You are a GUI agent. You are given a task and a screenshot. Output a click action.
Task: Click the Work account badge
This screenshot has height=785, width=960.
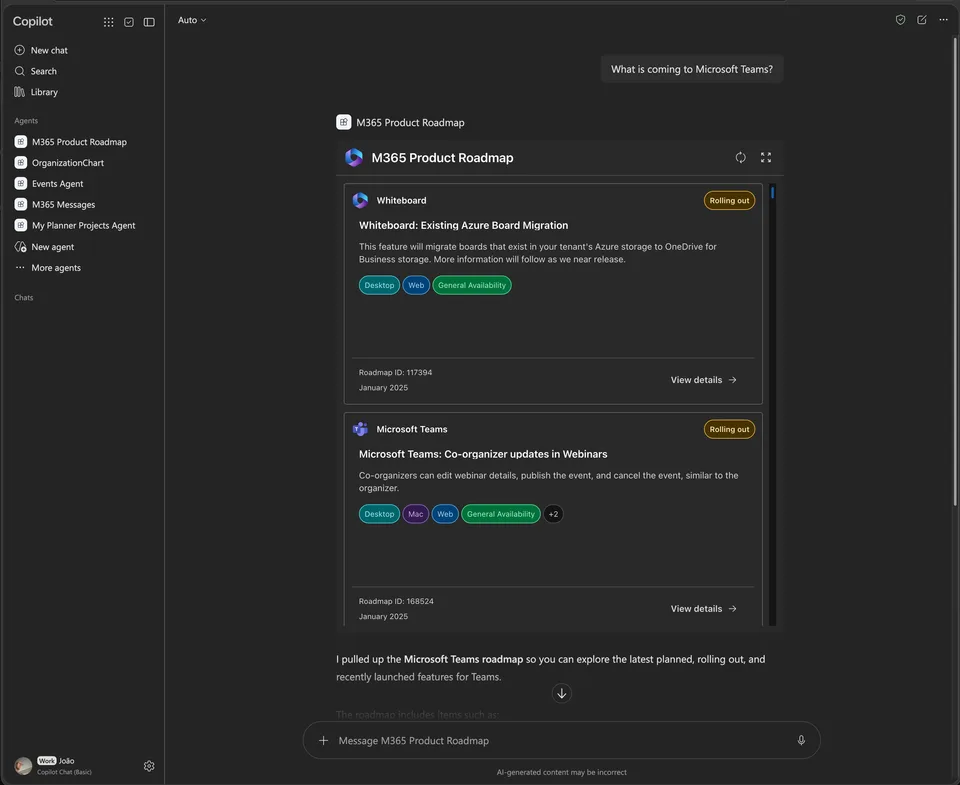click(x=47, y=761)
